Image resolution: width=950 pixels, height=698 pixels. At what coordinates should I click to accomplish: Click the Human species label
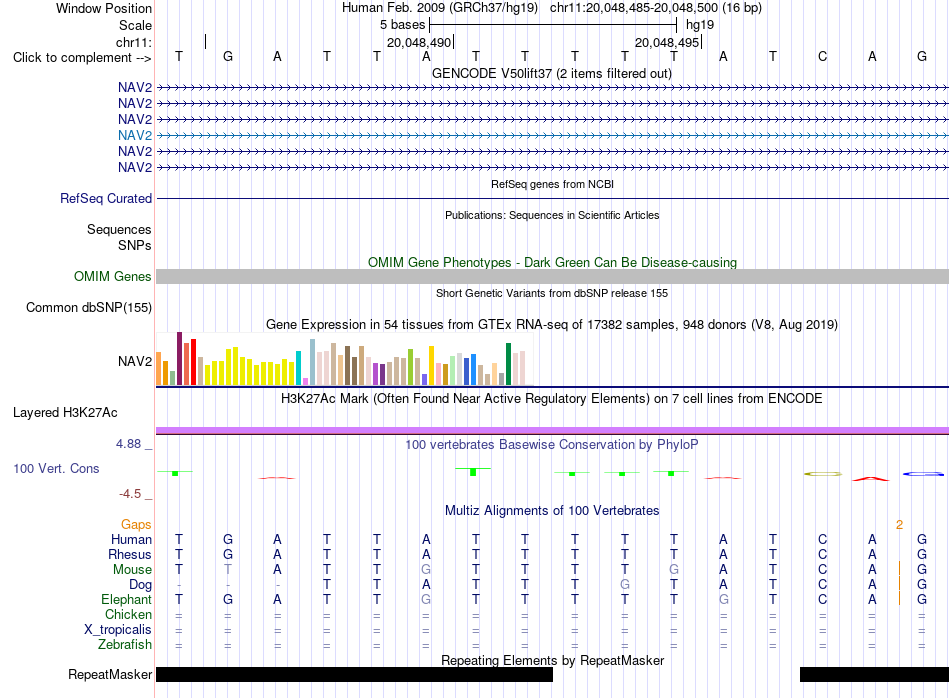(x=131, y=539)
